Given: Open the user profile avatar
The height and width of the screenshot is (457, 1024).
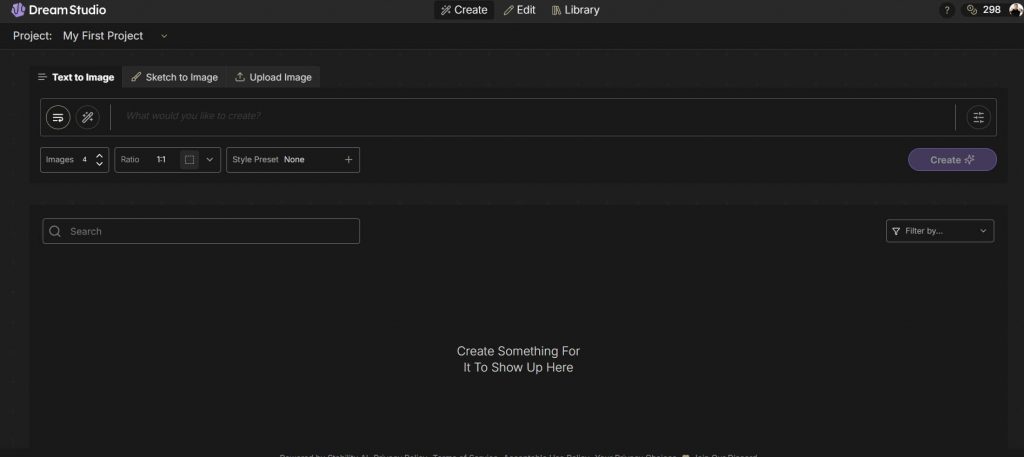Looking at the screenshot, I should click(x=1014, y=10).
